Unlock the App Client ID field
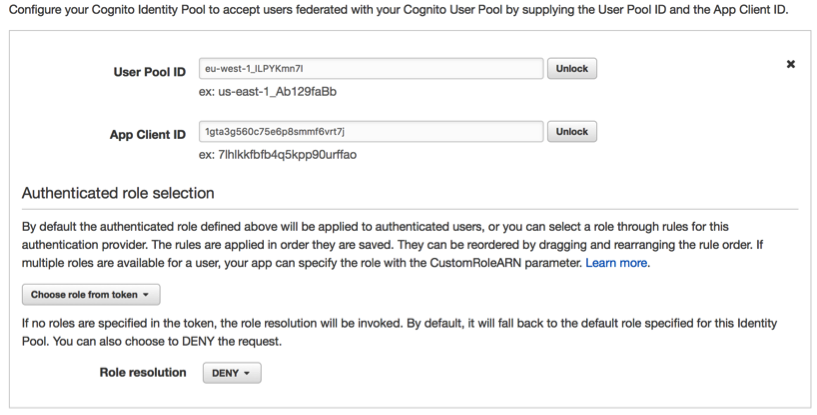This screenshot has height=415, width=817. click(571, 132)
